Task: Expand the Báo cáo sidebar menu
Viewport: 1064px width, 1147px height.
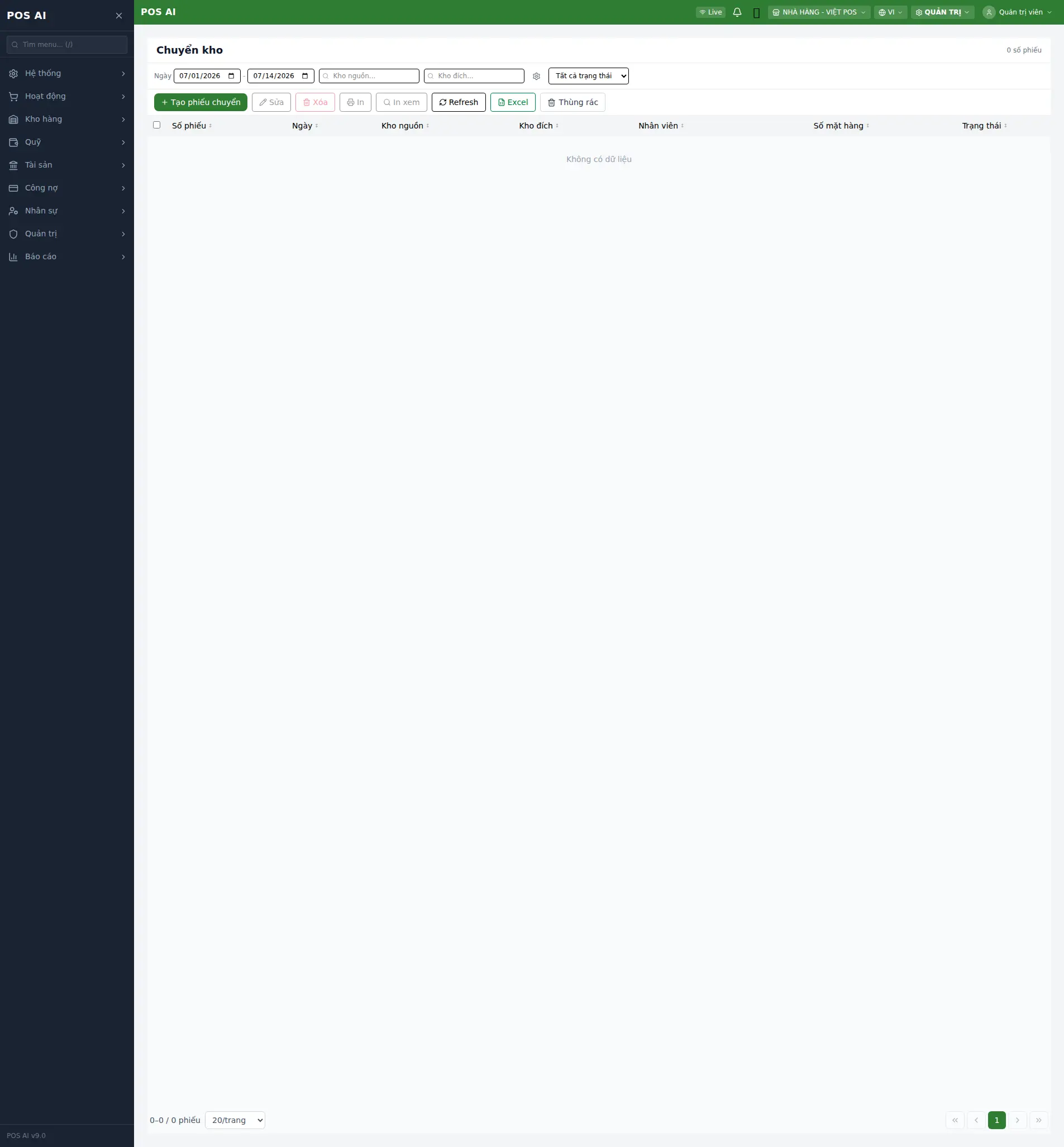Action: (x=67, y=257)
